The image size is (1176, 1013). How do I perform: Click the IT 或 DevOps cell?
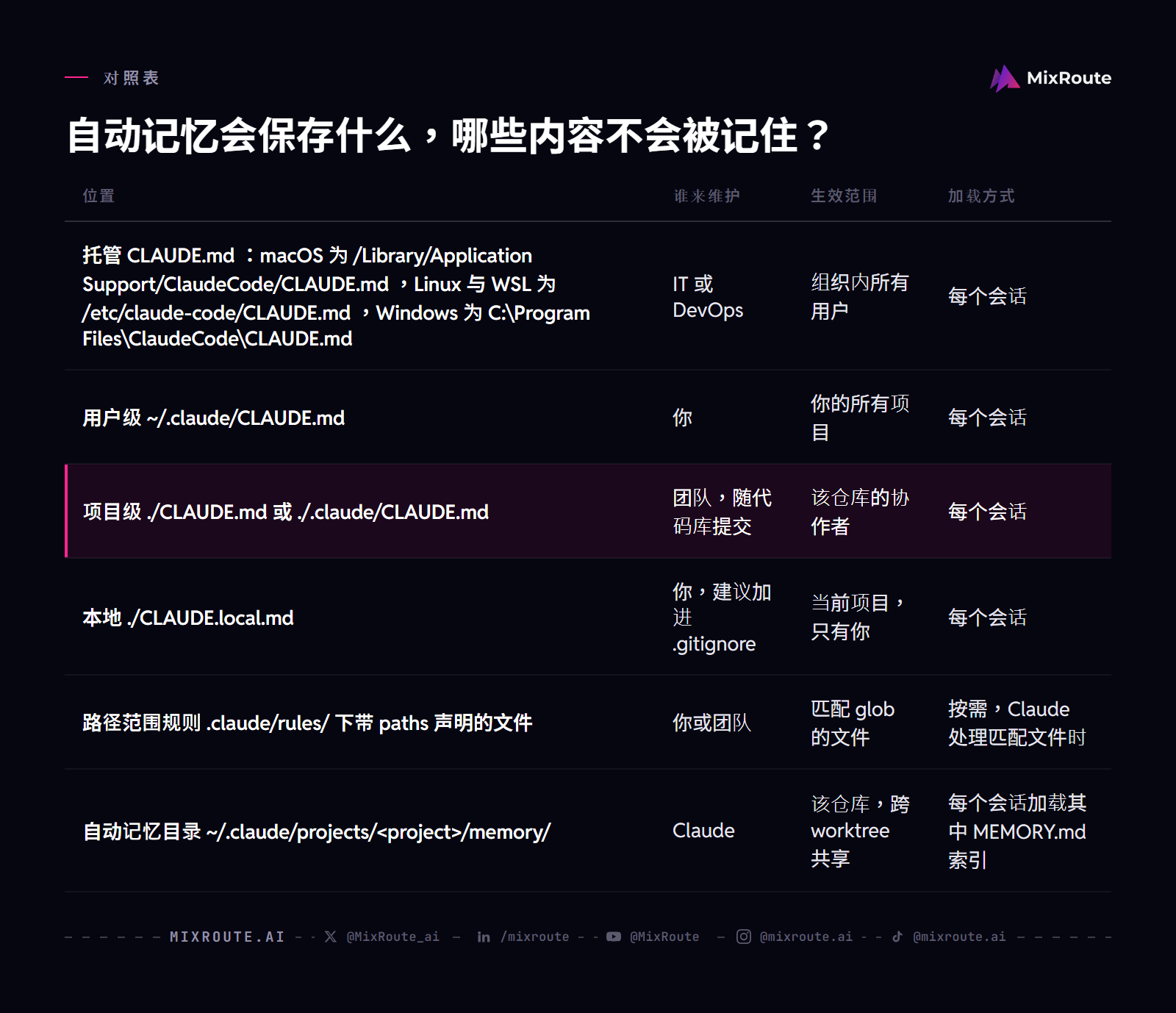(x=708, y=297)
